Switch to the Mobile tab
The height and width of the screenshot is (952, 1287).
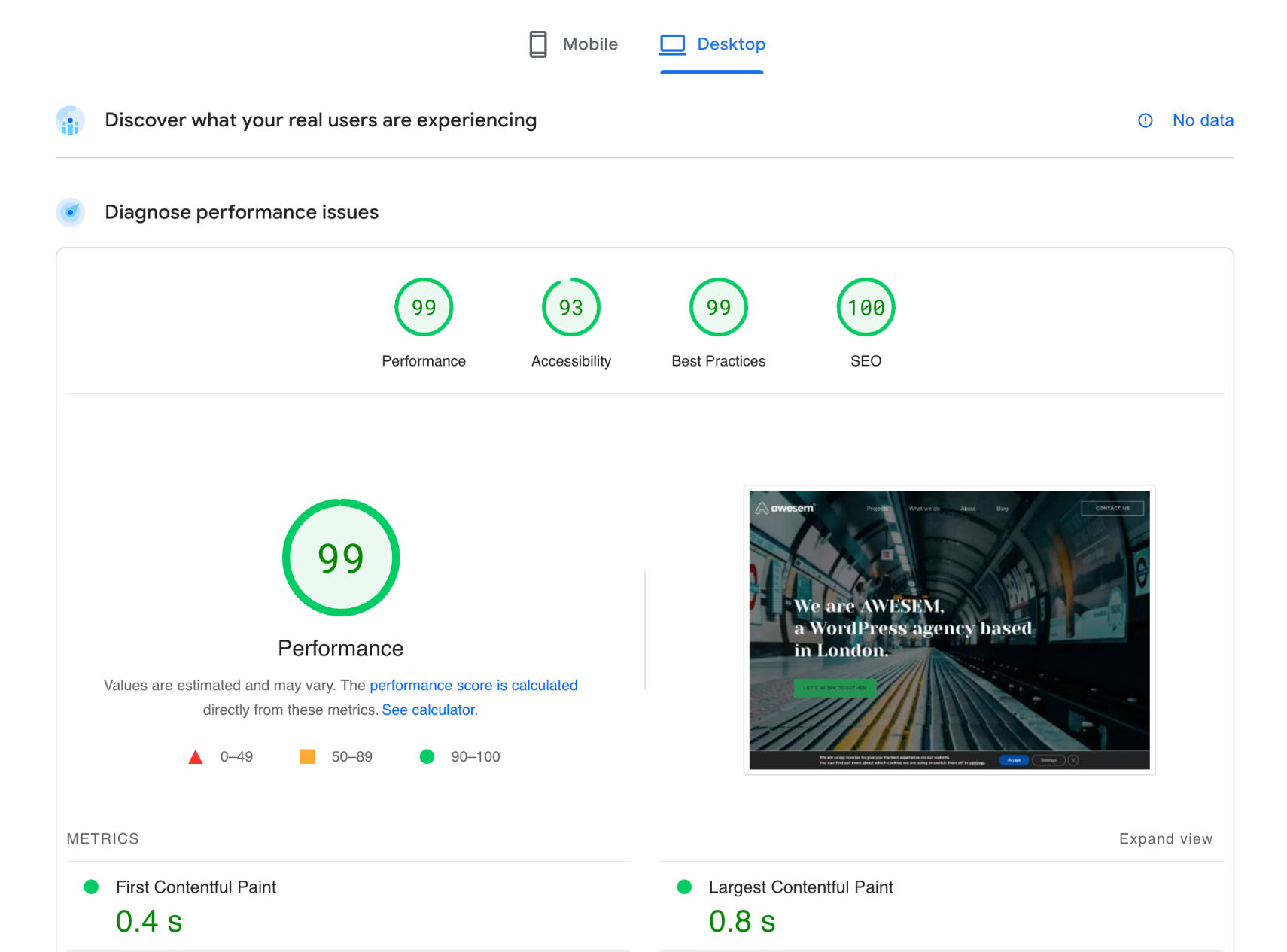pyautogui.click(x=574, y=44)
